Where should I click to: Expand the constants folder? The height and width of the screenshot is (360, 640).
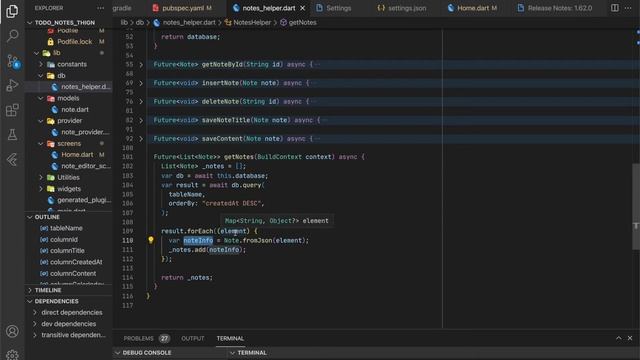41,64
